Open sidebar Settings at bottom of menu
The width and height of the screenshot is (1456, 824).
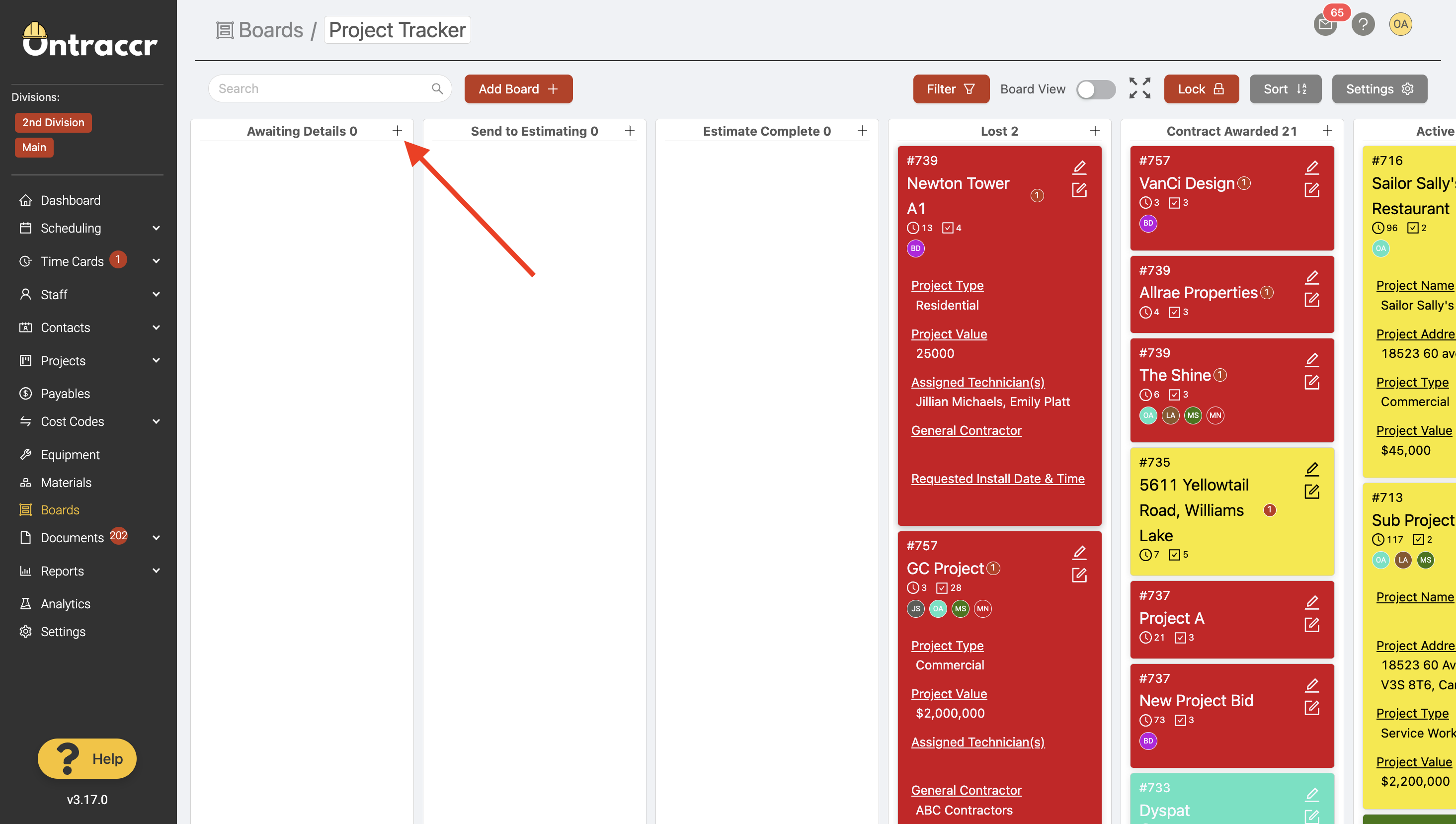(x=63, y=632)
